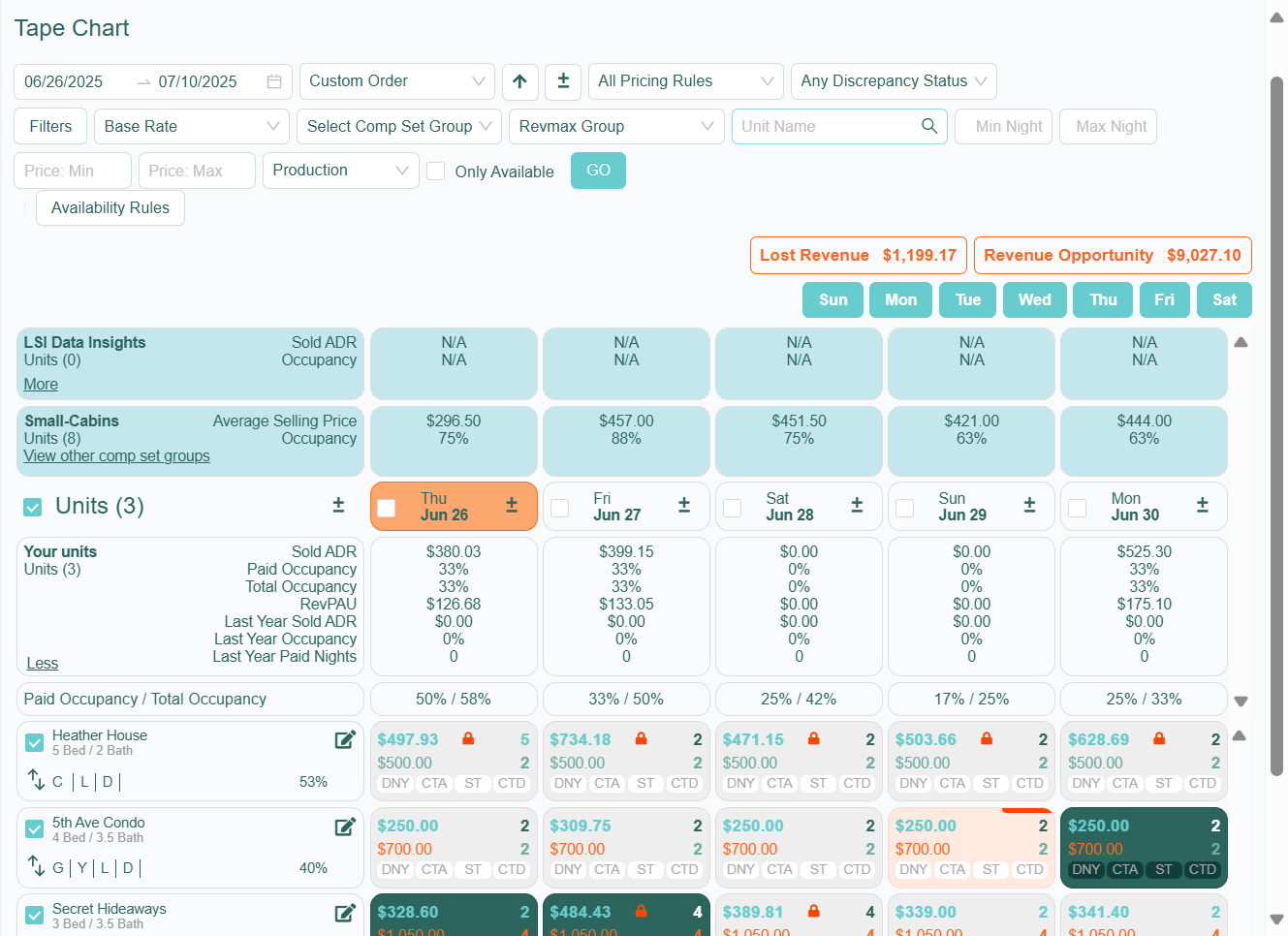The width and height of the screenshot is (1288, 936).
Task: Open edit icon for 5th Ave Condo
Action: pyautogui.click(x=345, y=827)
